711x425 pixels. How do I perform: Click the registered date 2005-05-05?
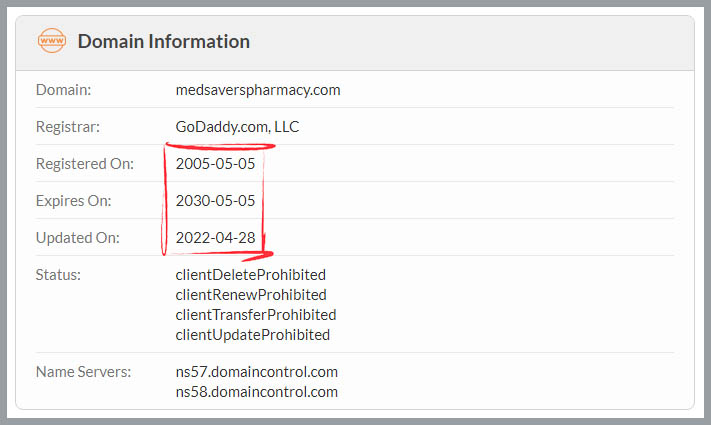coord(215,163)
